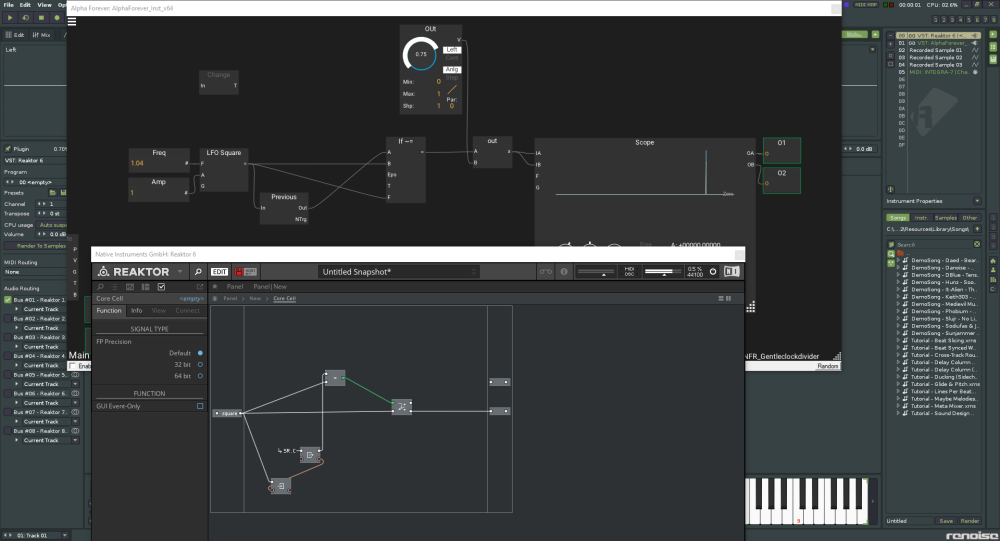Click Native Instruments NI logo

point(732,272)
